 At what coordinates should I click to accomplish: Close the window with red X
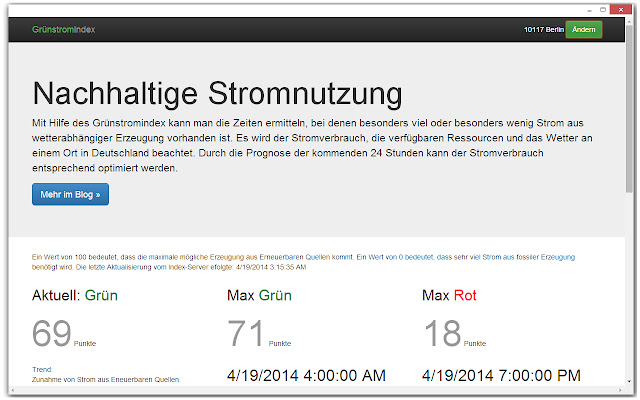click(620, 10)
